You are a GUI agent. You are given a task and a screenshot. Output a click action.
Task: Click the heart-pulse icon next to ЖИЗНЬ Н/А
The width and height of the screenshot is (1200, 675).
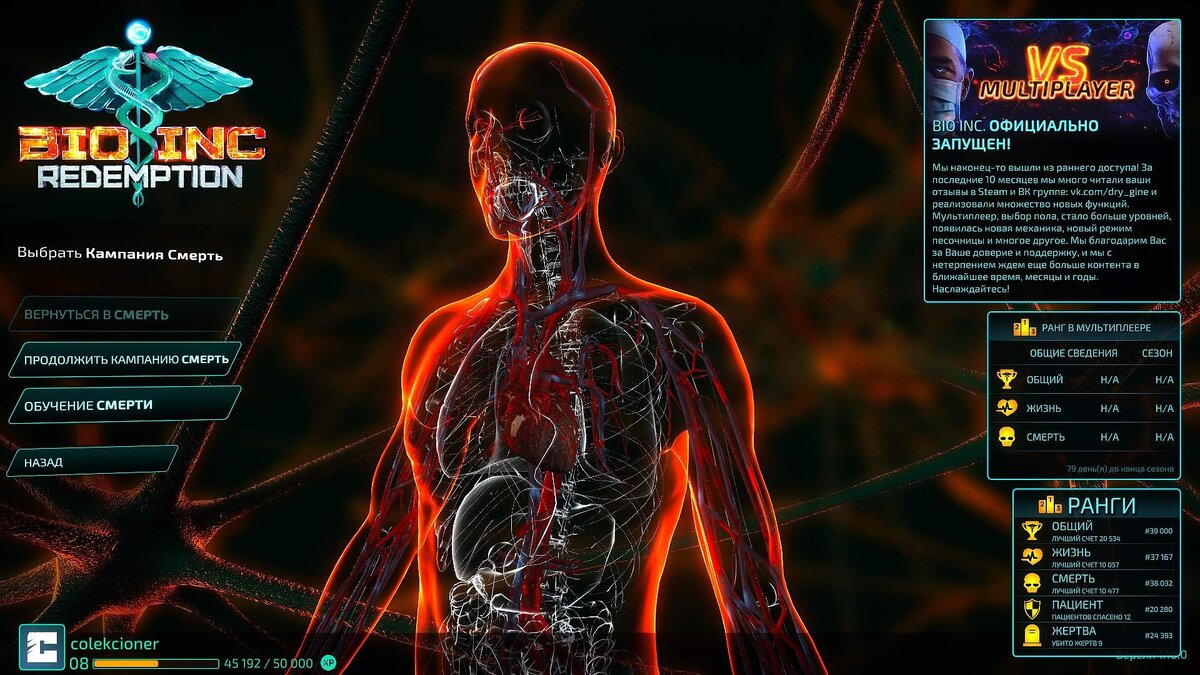pyautogui.click(x=1008, y=408)
